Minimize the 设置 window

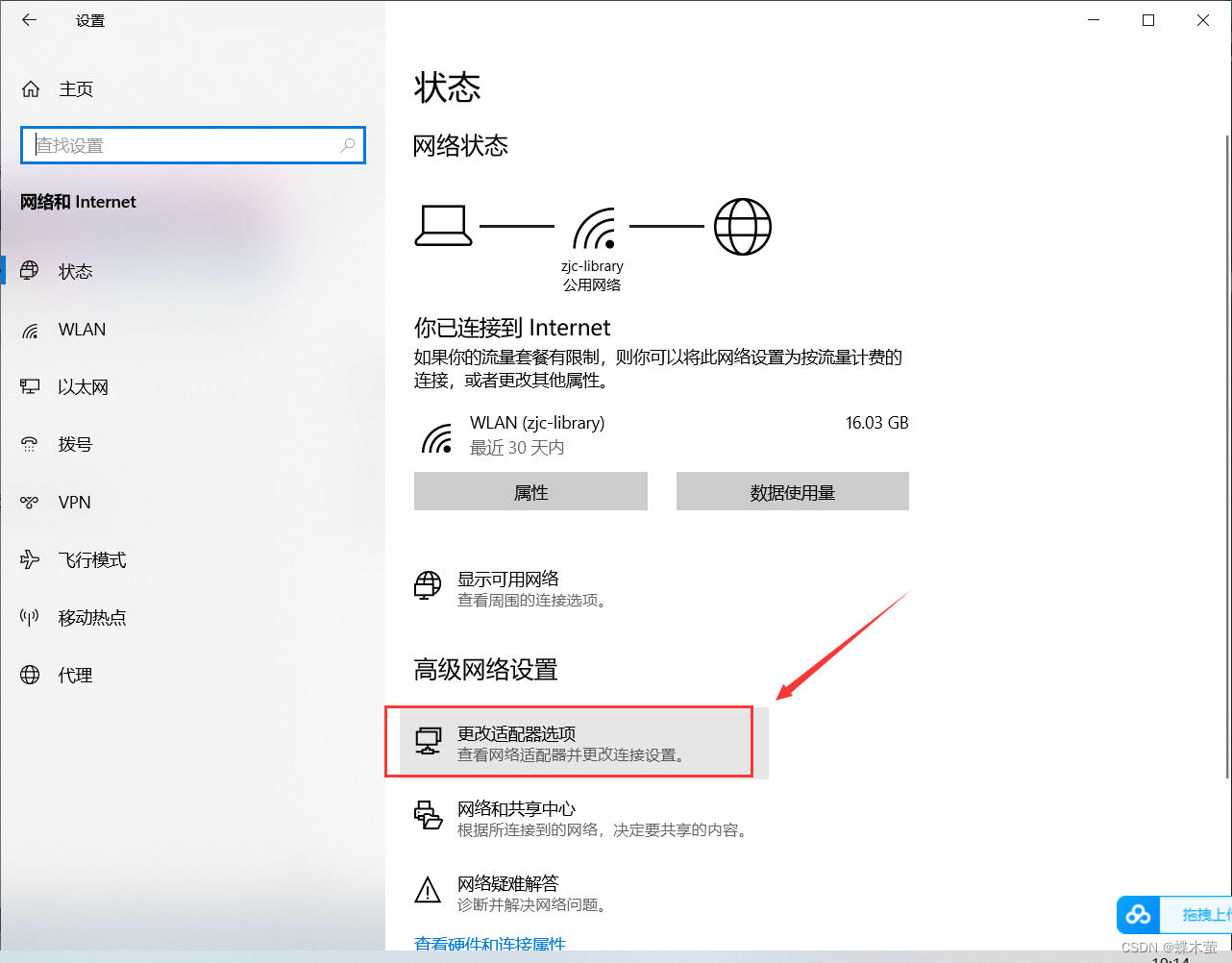[x=1094, y=20]
